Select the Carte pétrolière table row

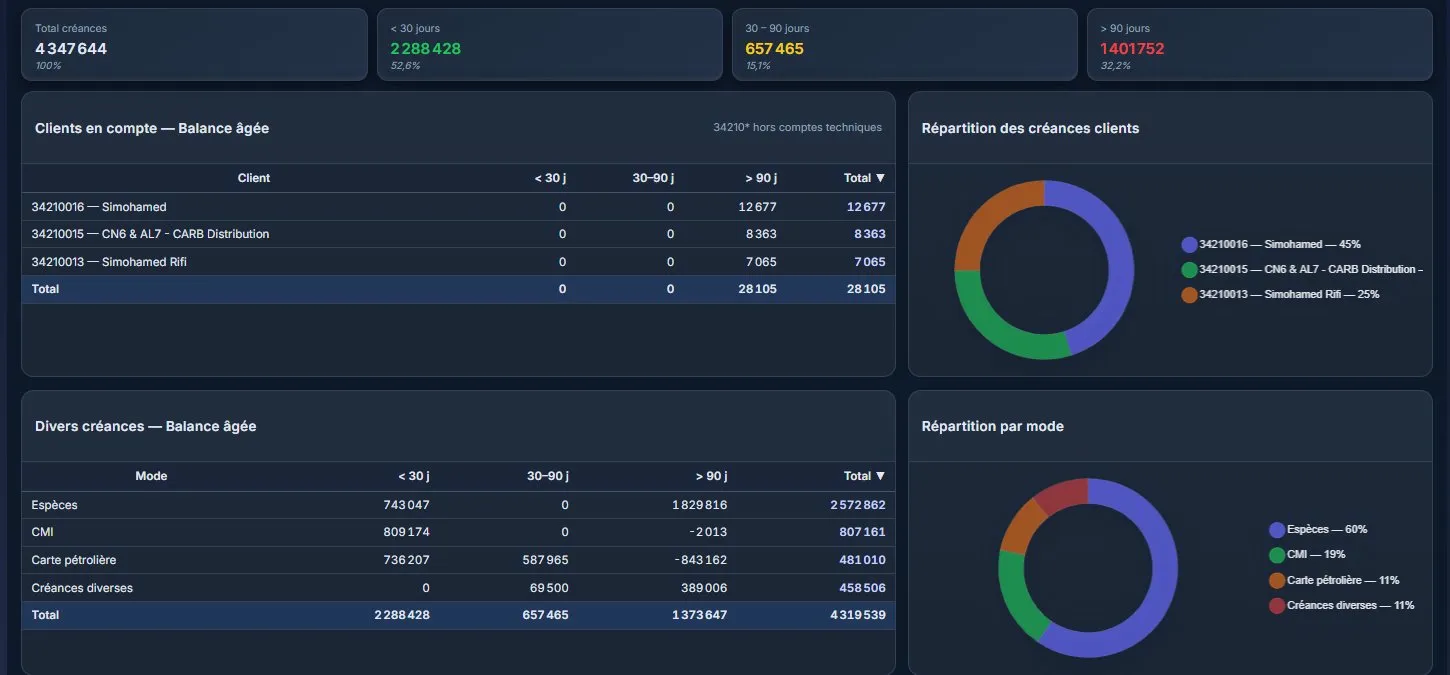[x=458, y=560]
